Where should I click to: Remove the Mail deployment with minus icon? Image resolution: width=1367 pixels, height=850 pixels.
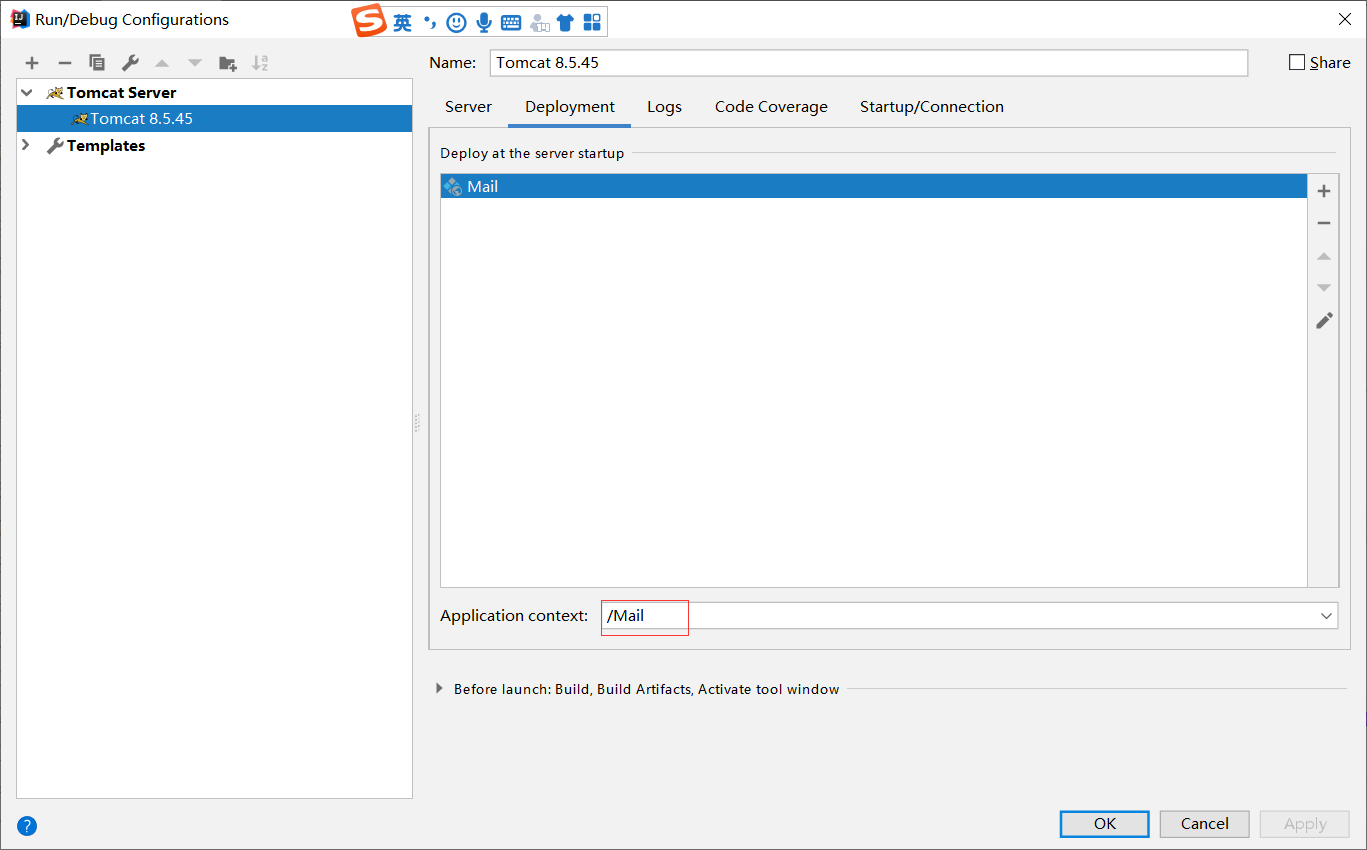tap(1324, 223)
